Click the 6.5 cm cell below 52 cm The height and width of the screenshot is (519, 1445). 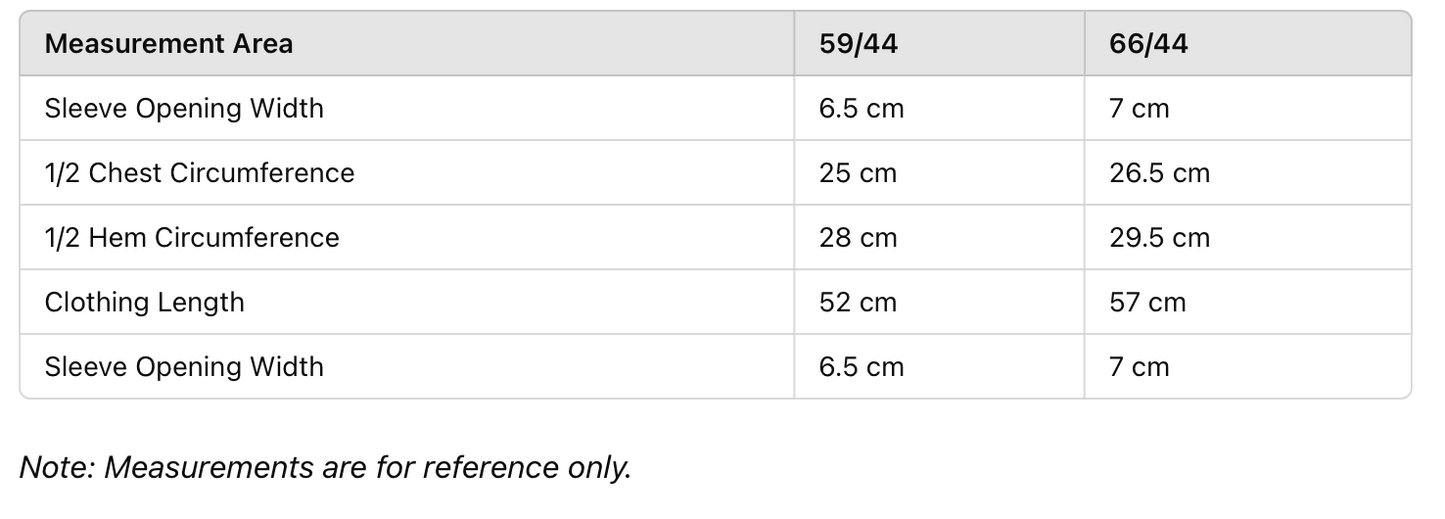click(861, 366)
